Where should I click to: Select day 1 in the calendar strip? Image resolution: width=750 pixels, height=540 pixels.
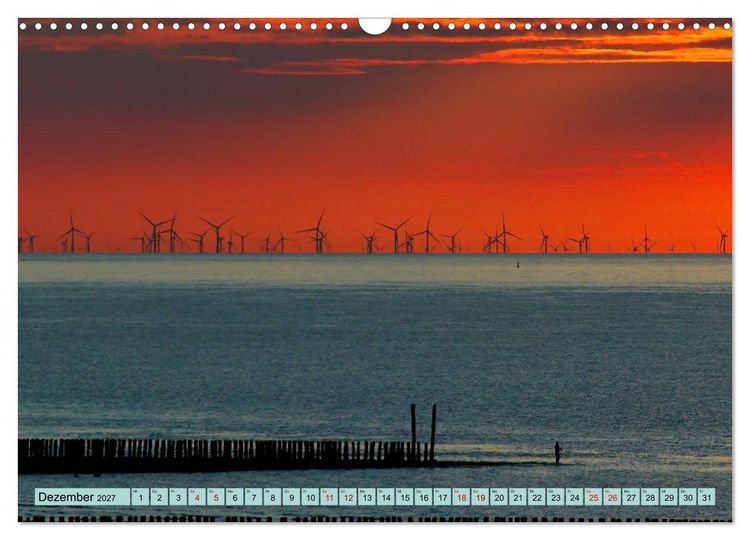(x=140, y=497)
